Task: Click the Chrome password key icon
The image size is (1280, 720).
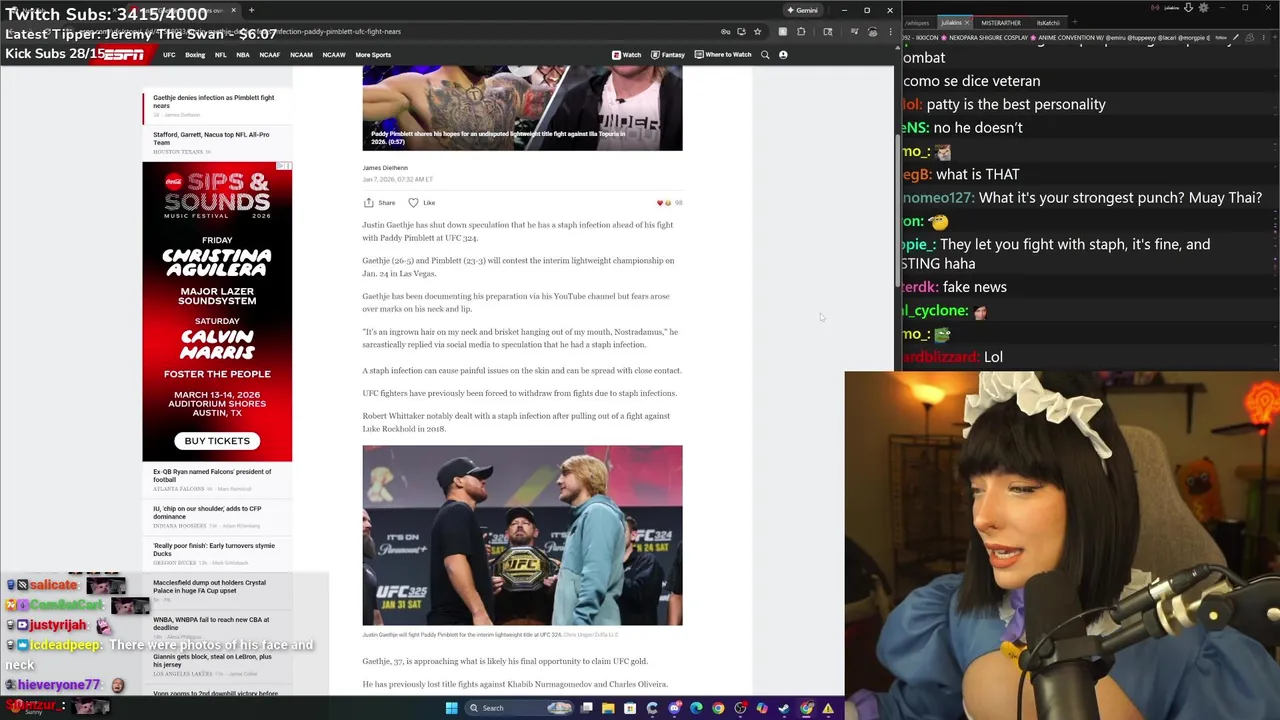Action: point(726,32)
